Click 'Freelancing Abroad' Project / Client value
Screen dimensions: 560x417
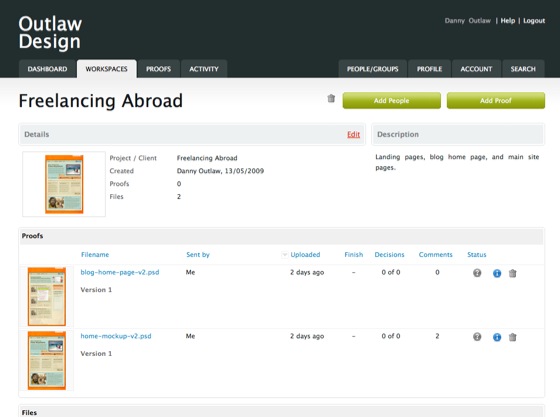207,158
